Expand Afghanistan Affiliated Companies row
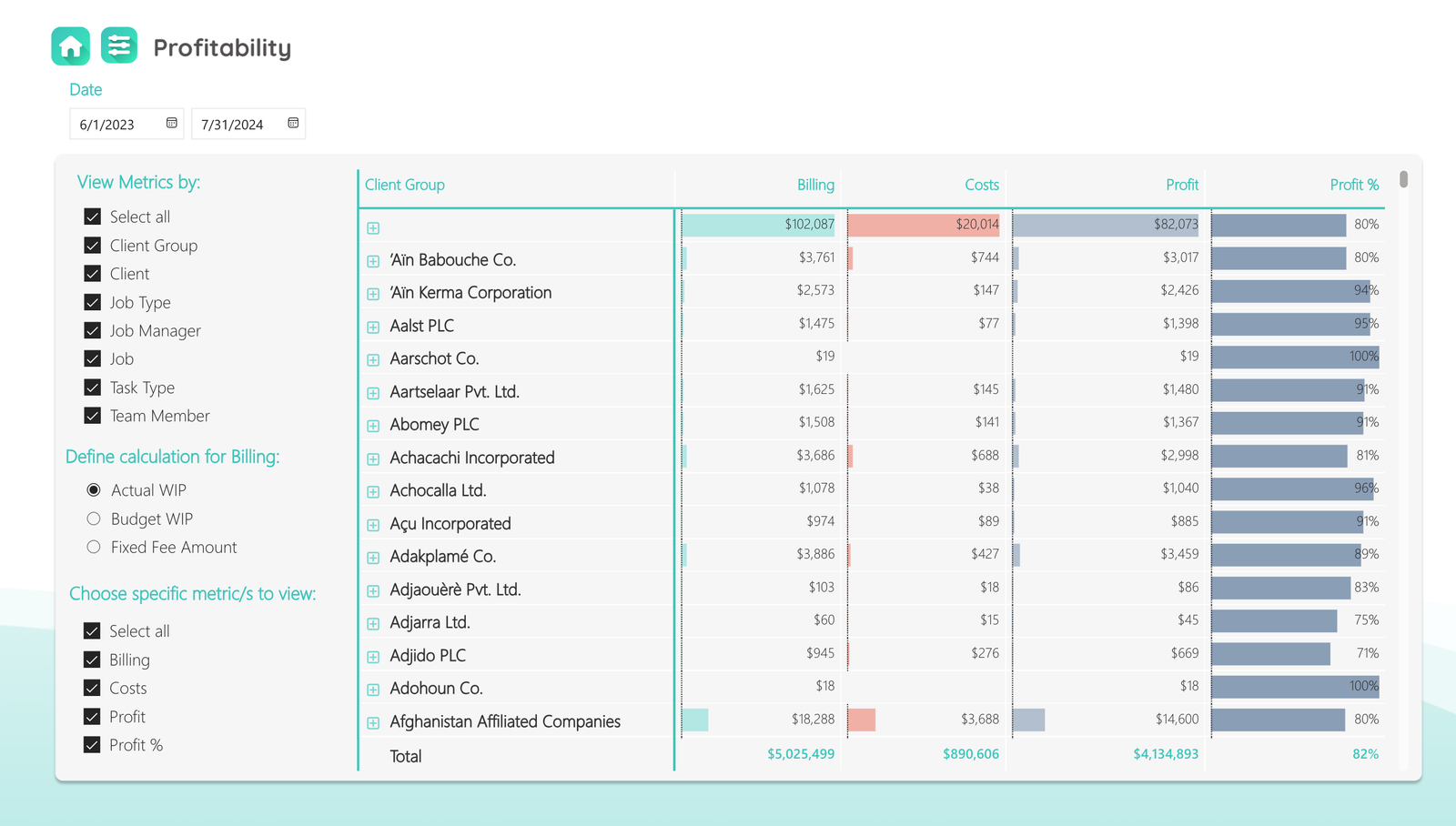Image resolution: width=1456 pixels, height=826 pixels. pyautogui.click(x=373, y=723)
